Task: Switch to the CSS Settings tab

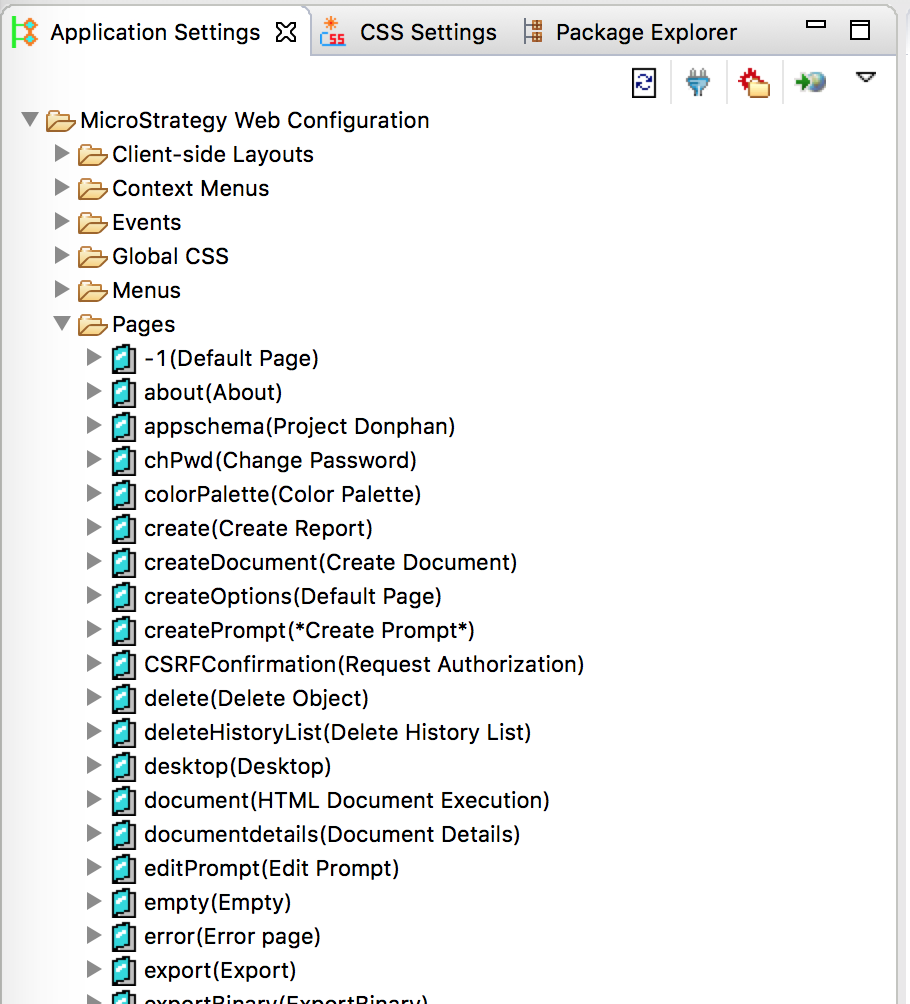Action: pyautogui.click(x=427, y=31)
